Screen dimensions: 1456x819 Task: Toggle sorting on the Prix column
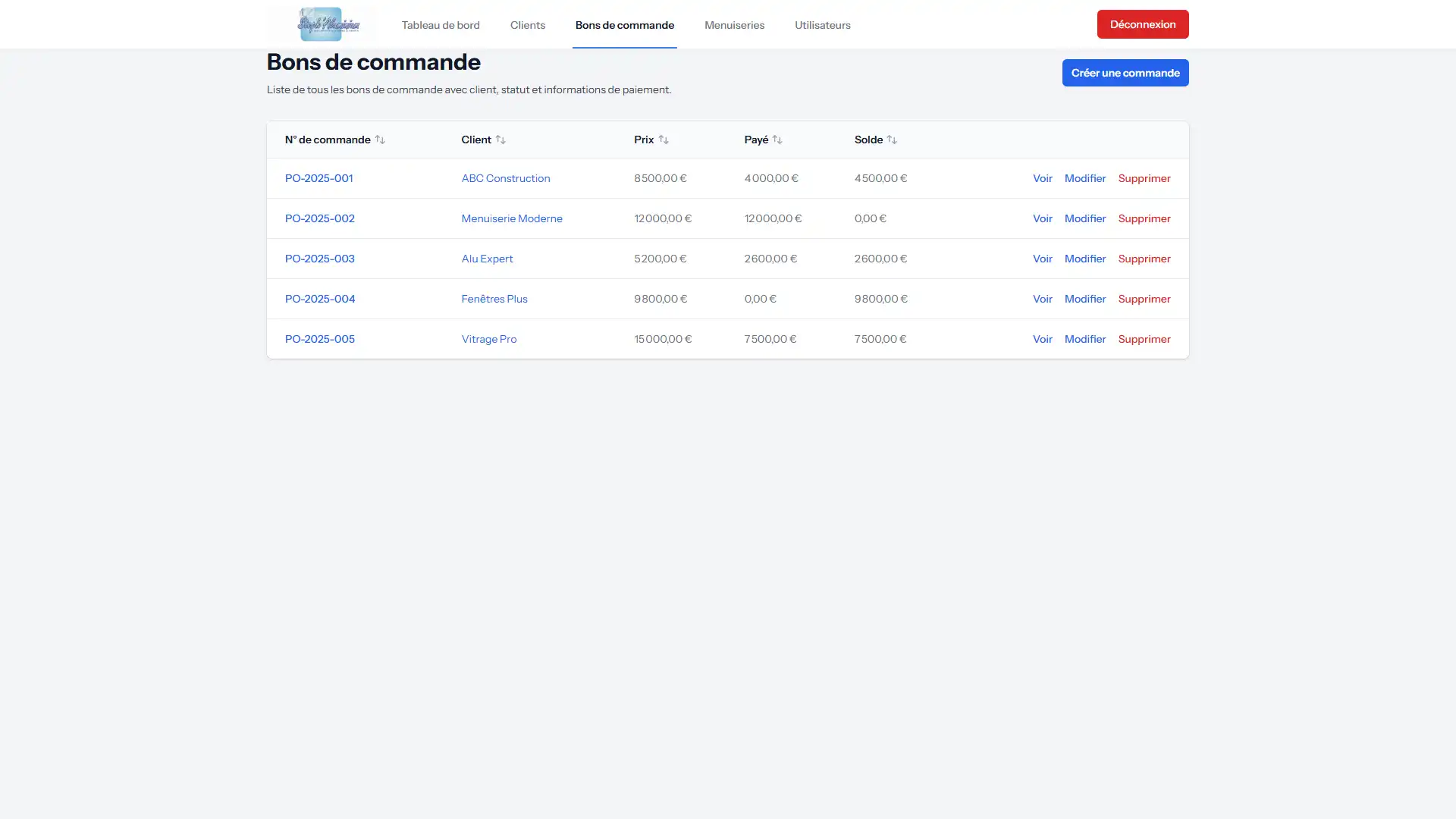click(664, 140)
